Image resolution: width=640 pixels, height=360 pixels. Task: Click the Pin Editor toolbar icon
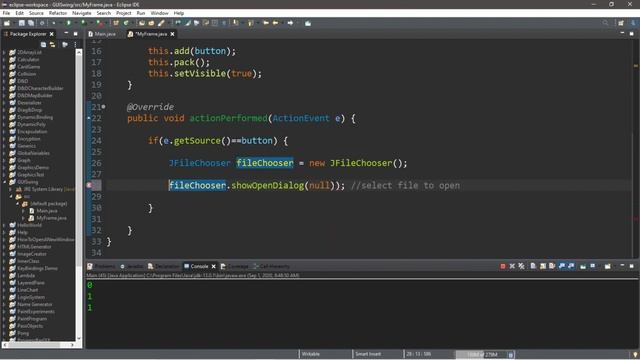308,23
